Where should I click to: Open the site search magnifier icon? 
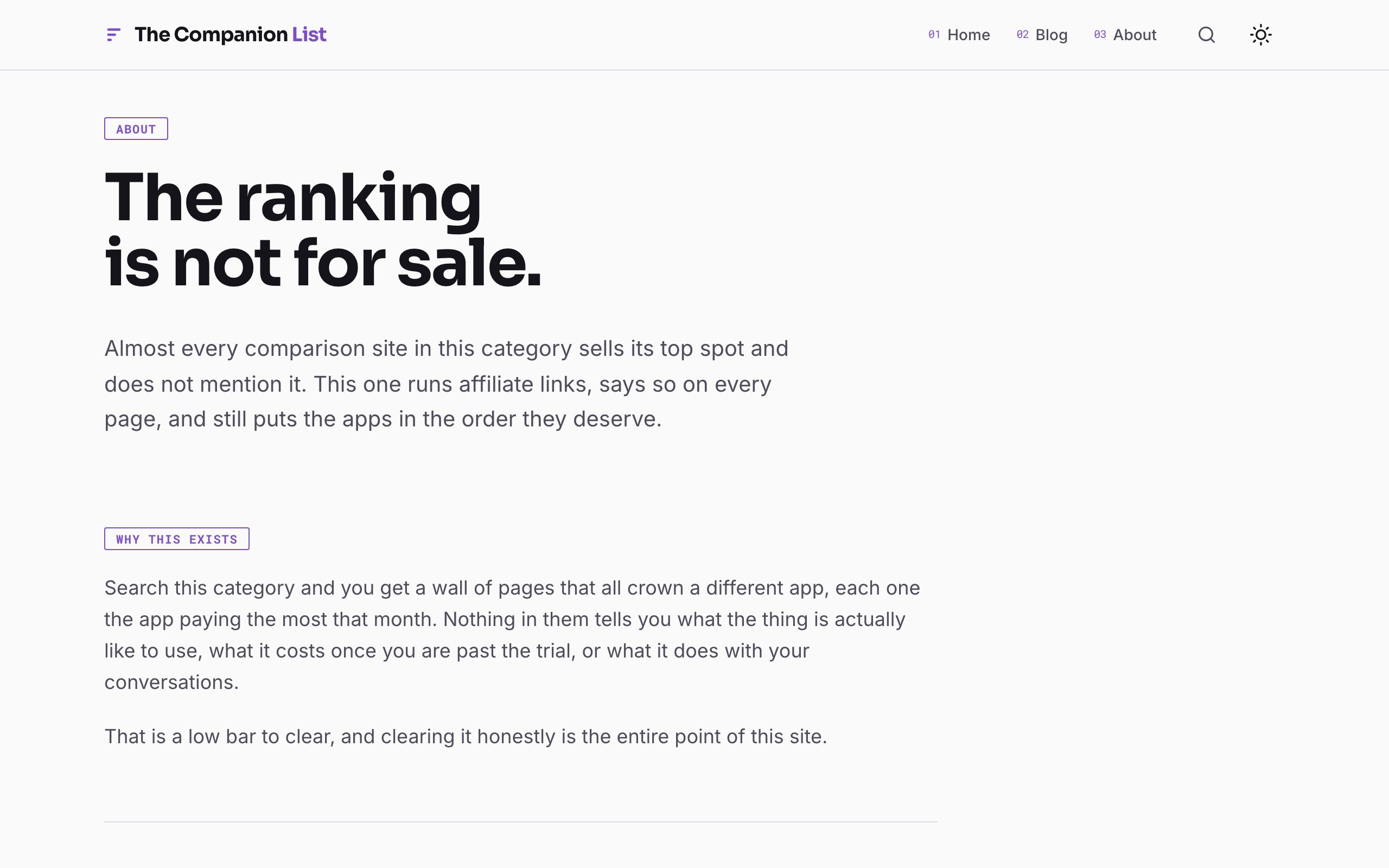point(1207,35)
